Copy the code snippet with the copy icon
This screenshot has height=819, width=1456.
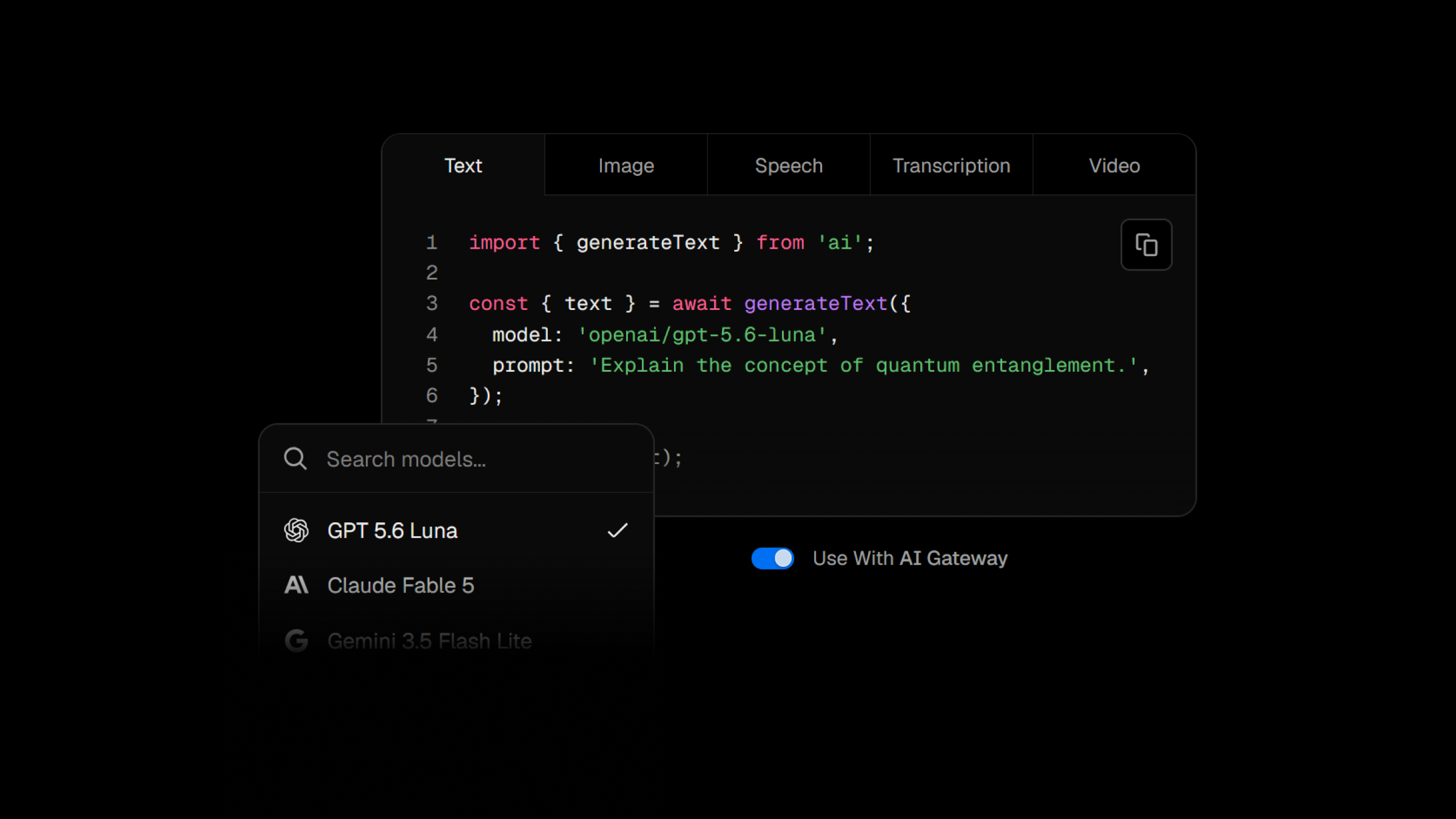tap(1146, 244)
